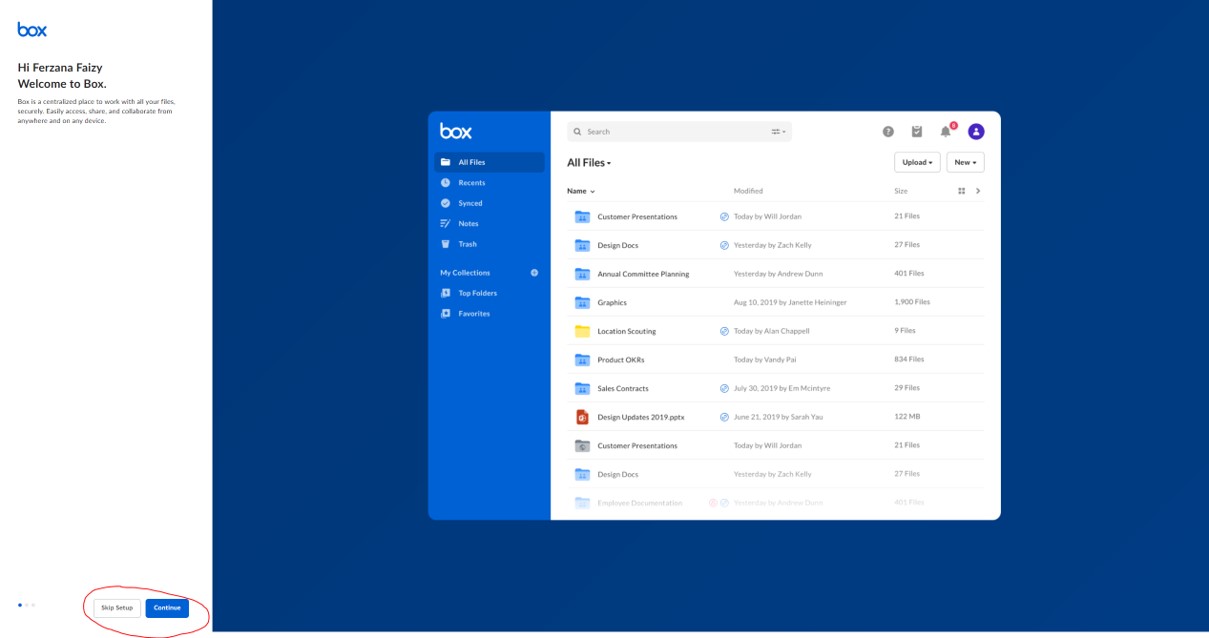Open the New dropdown button

pyautogui.click(x=965, y=162)
